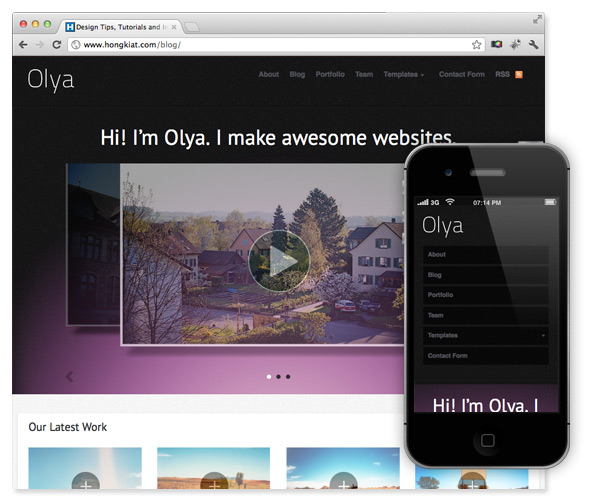
Task: Open the third Latest Work thumbnail
Action: point(343,468)
